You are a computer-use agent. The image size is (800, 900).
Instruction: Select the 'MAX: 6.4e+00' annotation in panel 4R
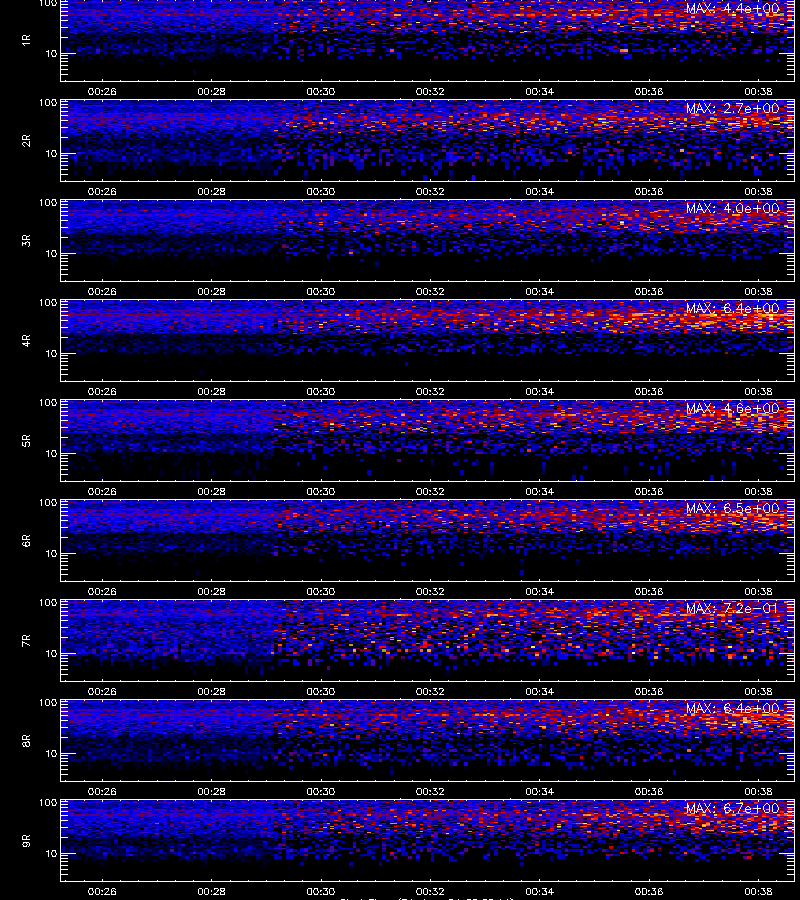(x=732, y=308)
